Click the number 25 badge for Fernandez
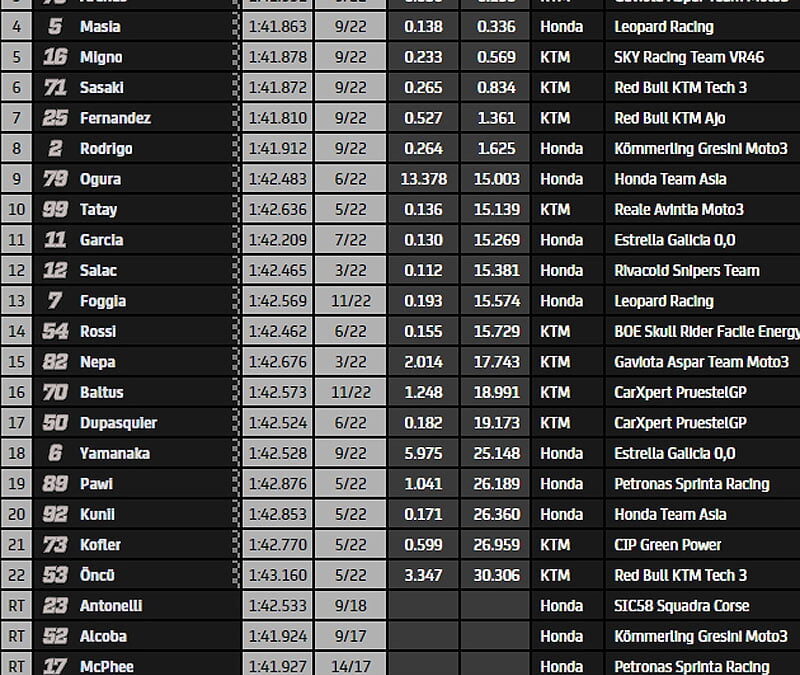 (x=55, y=118)
